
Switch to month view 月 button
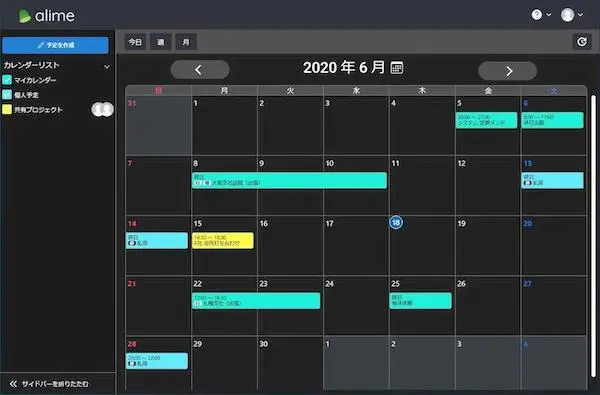click(x=186, y=42)
